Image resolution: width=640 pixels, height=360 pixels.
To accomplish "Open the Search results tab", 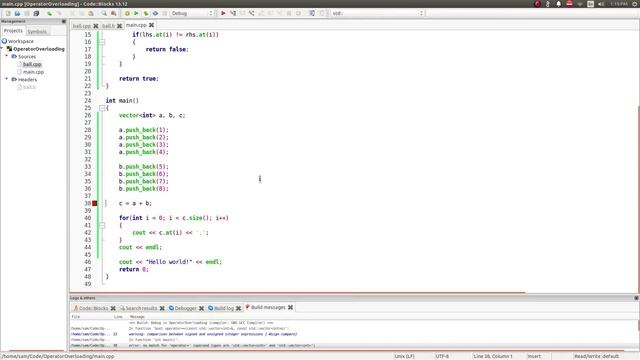I will point(141,308).
